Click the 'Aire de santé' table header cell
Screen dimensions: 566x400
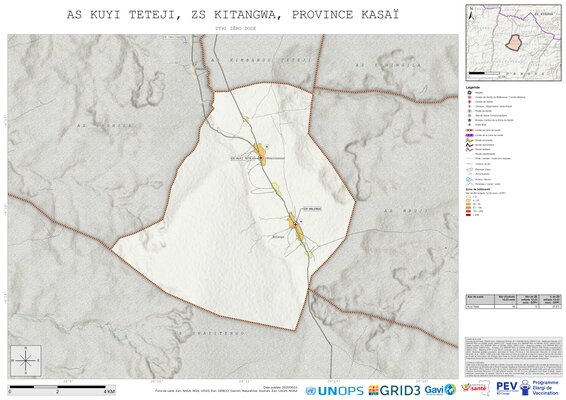(480, 299)
